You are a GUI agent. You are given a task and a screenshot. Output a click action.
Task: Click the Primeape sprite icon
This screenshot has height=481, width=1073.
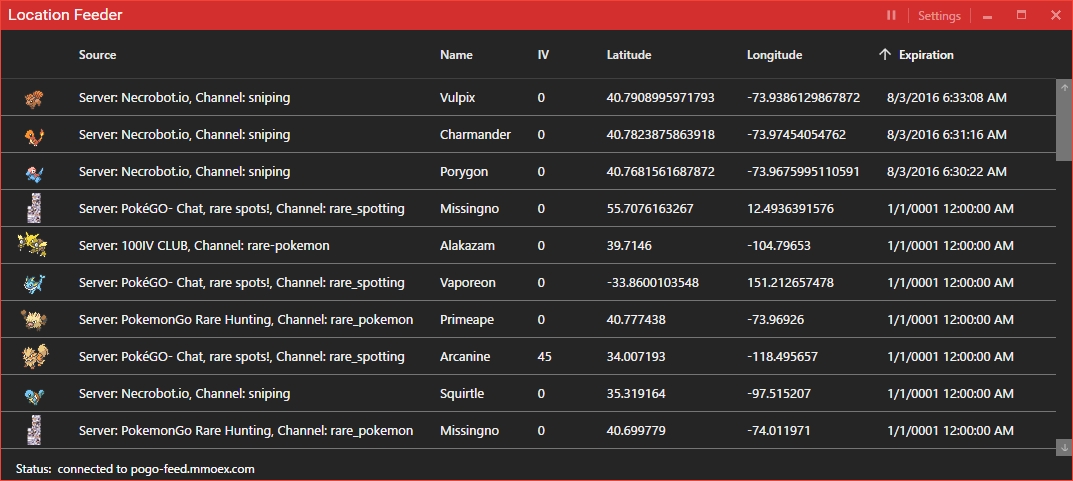pyautogui.click(x=33, y=320)
